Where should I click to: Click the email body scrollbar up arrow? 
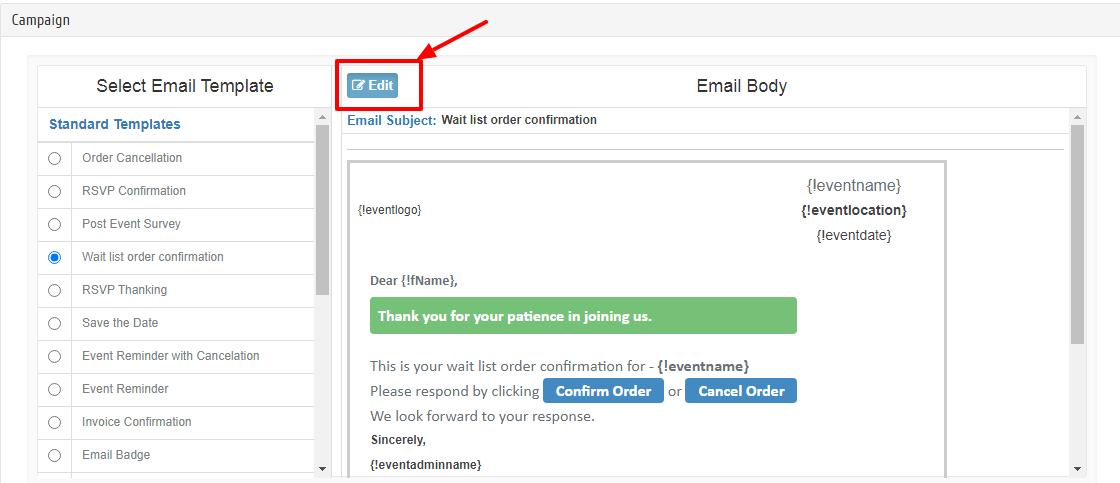1077,117
